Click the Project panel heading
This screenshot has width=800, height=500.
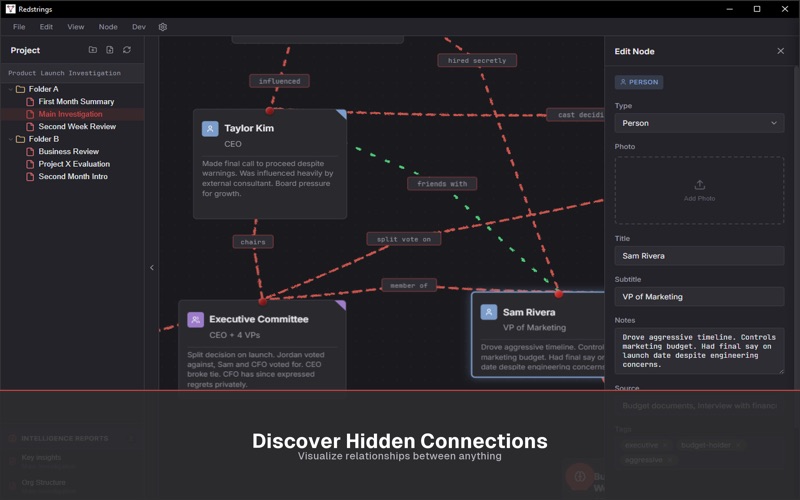[25, 51]
